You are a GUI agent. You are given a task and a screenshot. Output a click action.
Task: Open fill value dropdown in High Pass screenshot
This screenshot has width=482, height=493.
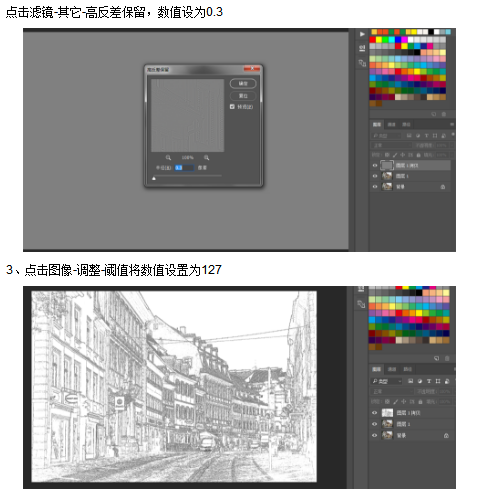tap(452, 155)
